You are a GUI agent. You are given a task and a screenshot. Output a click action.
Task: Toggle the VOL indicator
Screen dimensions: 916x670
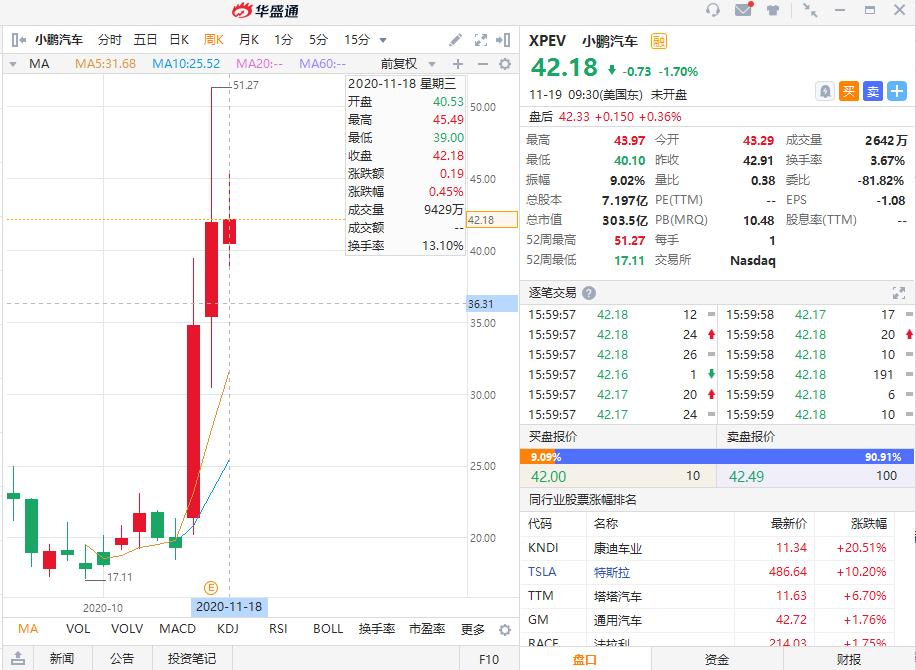coord(78,629)
